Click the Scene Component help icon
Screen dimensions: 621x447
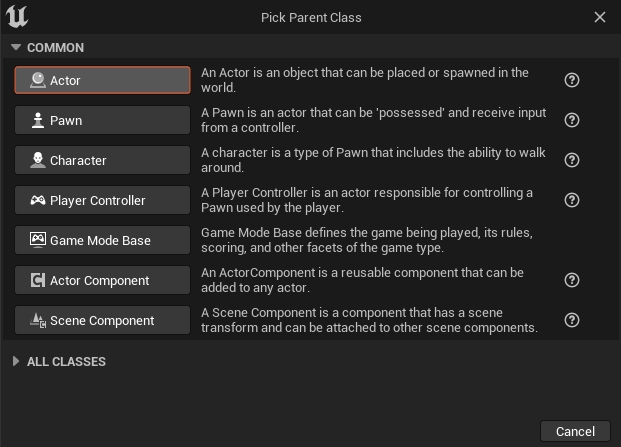(x=572, y=320)
